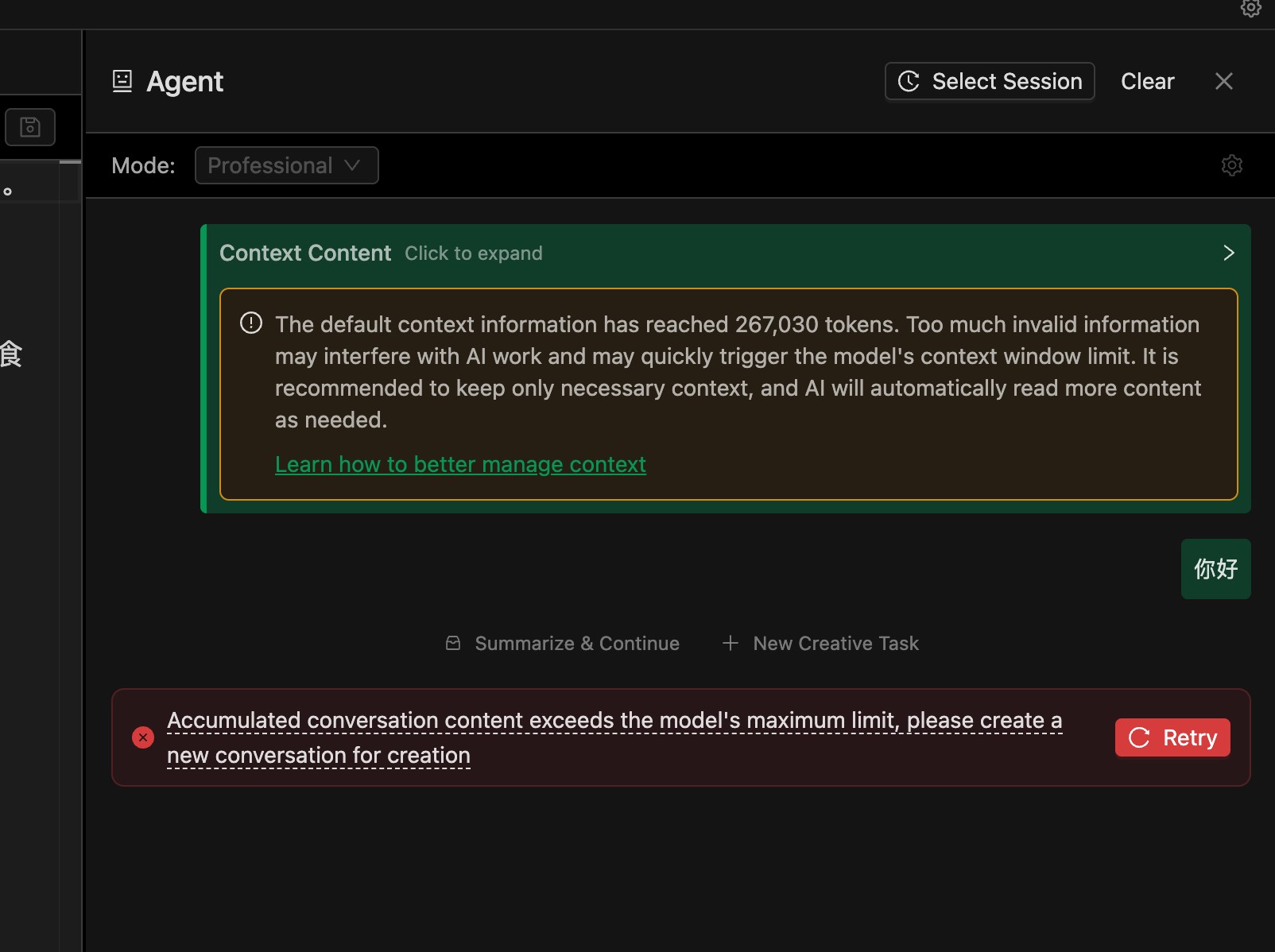Click the chevron arrow on the Context Content card
This screenshot has height=952, width=1275.
[1228, 253]
